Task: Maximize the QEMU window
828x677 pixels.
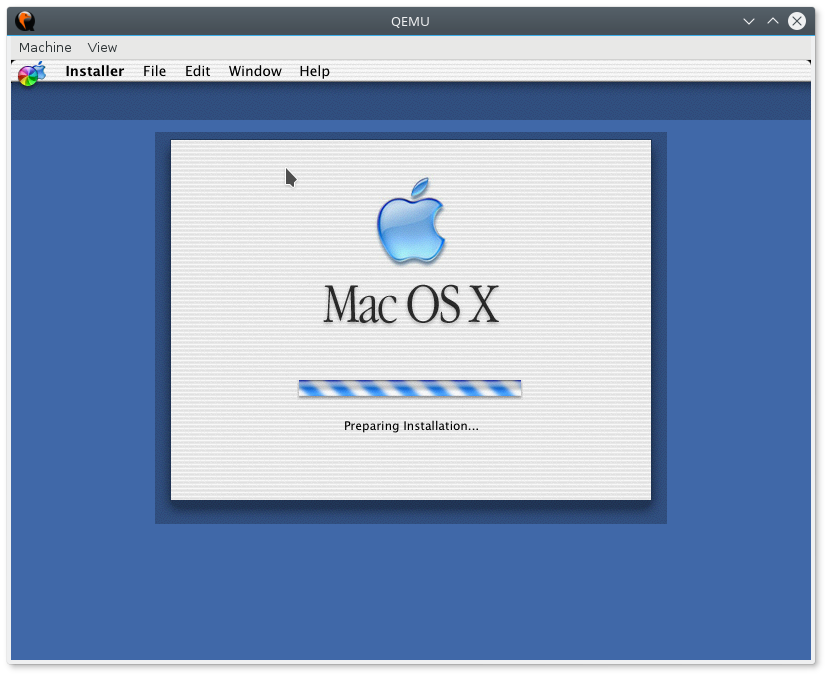Action: [773, 21]
